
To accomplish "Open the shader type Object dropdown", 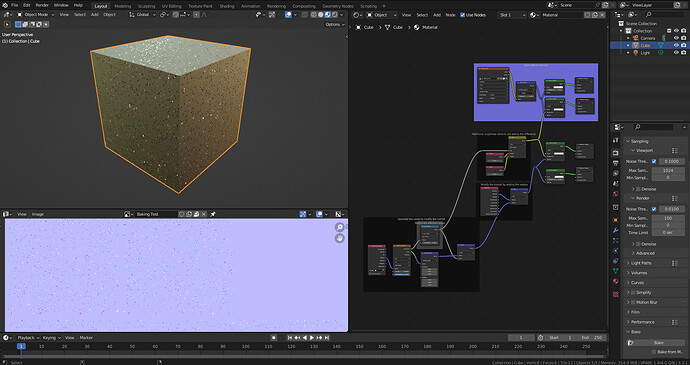I will tap(381, 15).
